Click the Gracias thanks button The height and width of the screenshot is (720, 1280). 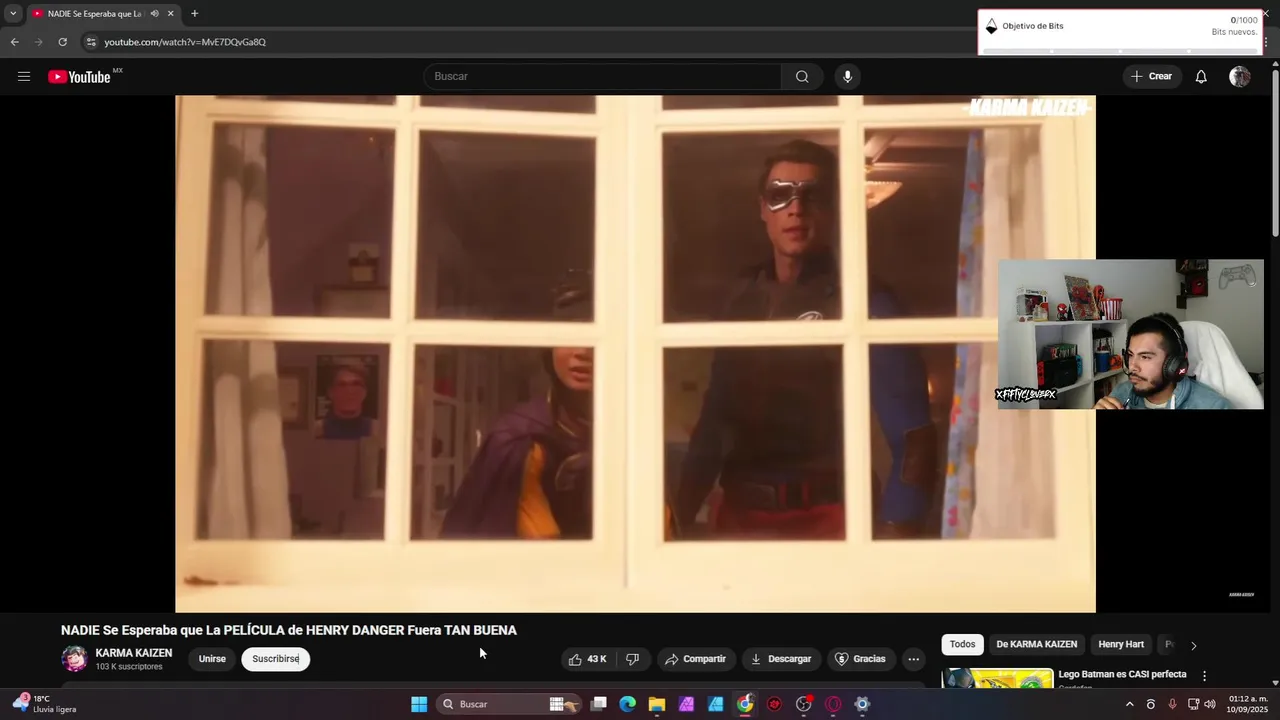click(861, 659)
